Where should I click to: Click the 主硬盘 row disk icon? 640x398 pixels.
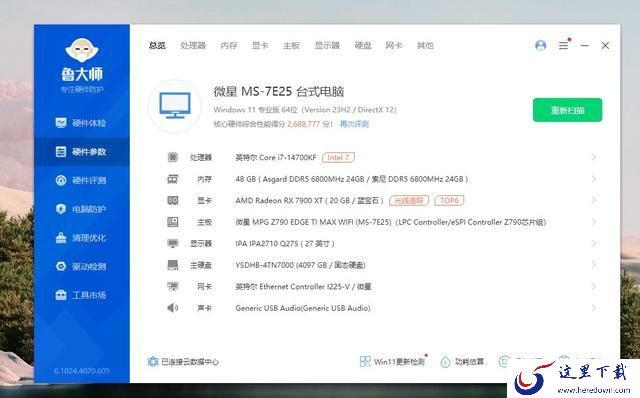[x=173, y=265]
